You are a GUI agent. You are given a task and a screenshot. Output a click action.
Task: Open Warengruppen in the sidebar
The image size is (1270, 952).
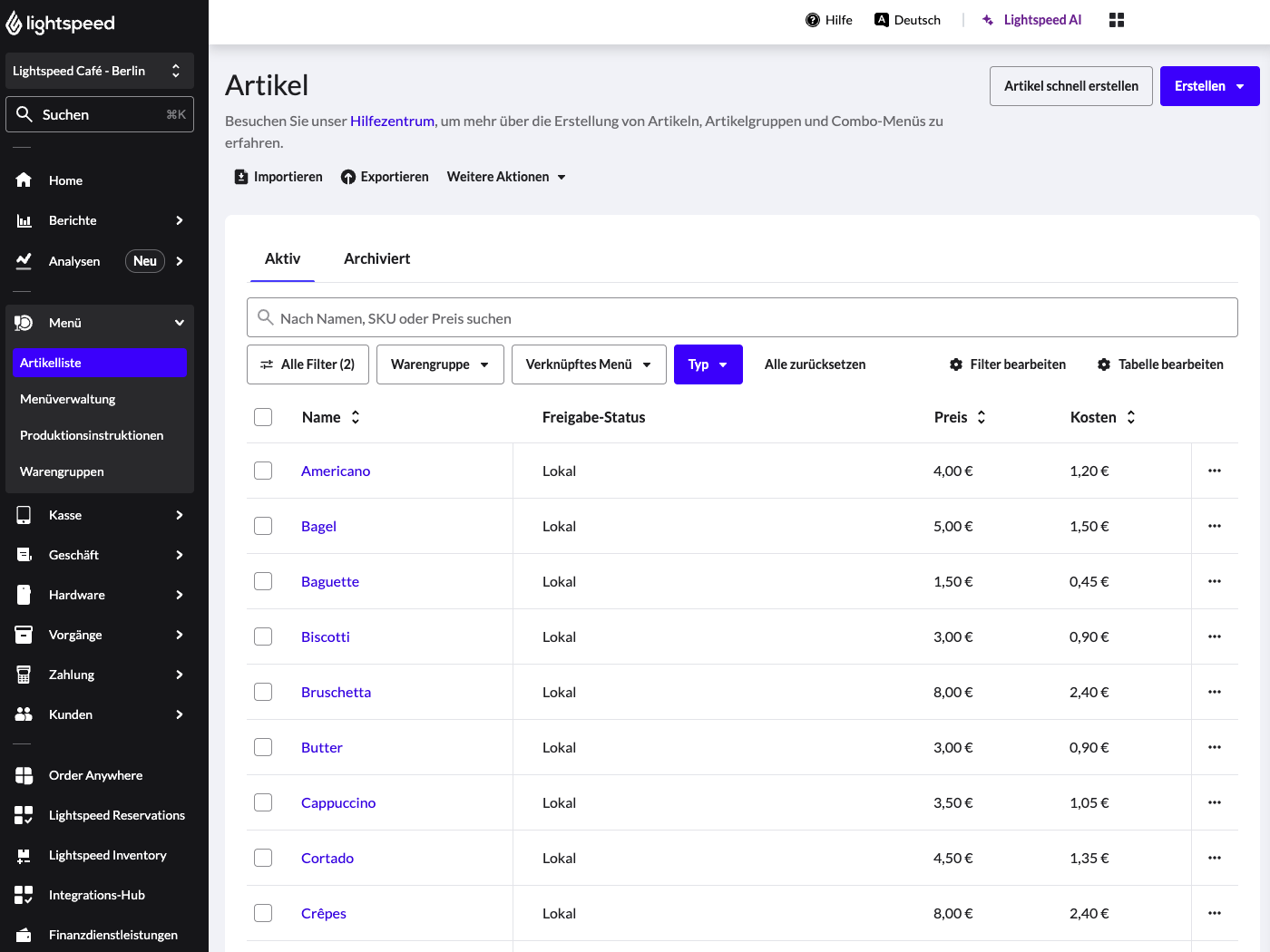click(x=100, y=471)
